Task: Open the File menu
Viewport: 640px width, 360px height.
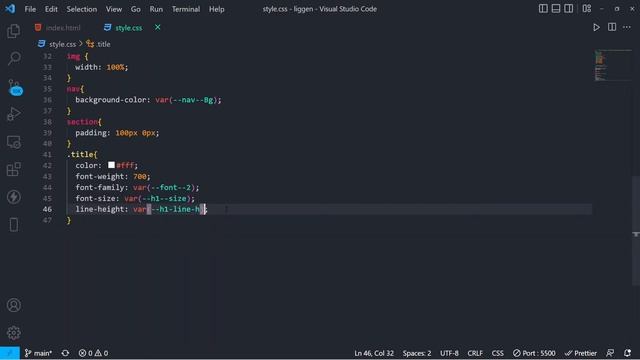Action: pos(30,9)
